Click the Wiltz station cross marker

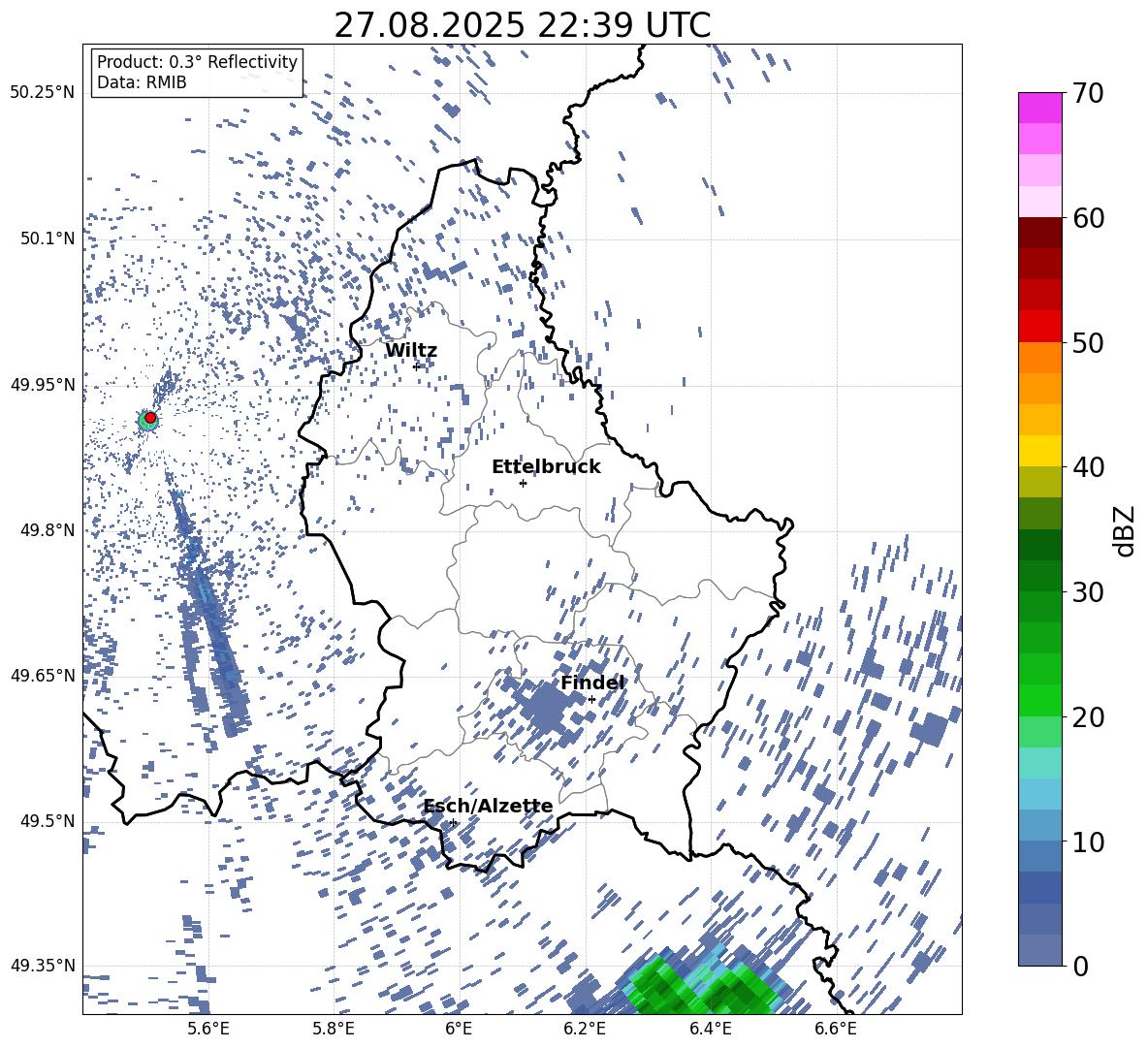(416, 365)
